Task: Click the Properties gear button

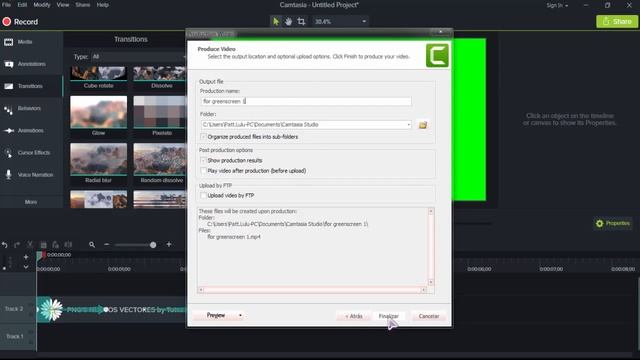Action: coord(613,223)
